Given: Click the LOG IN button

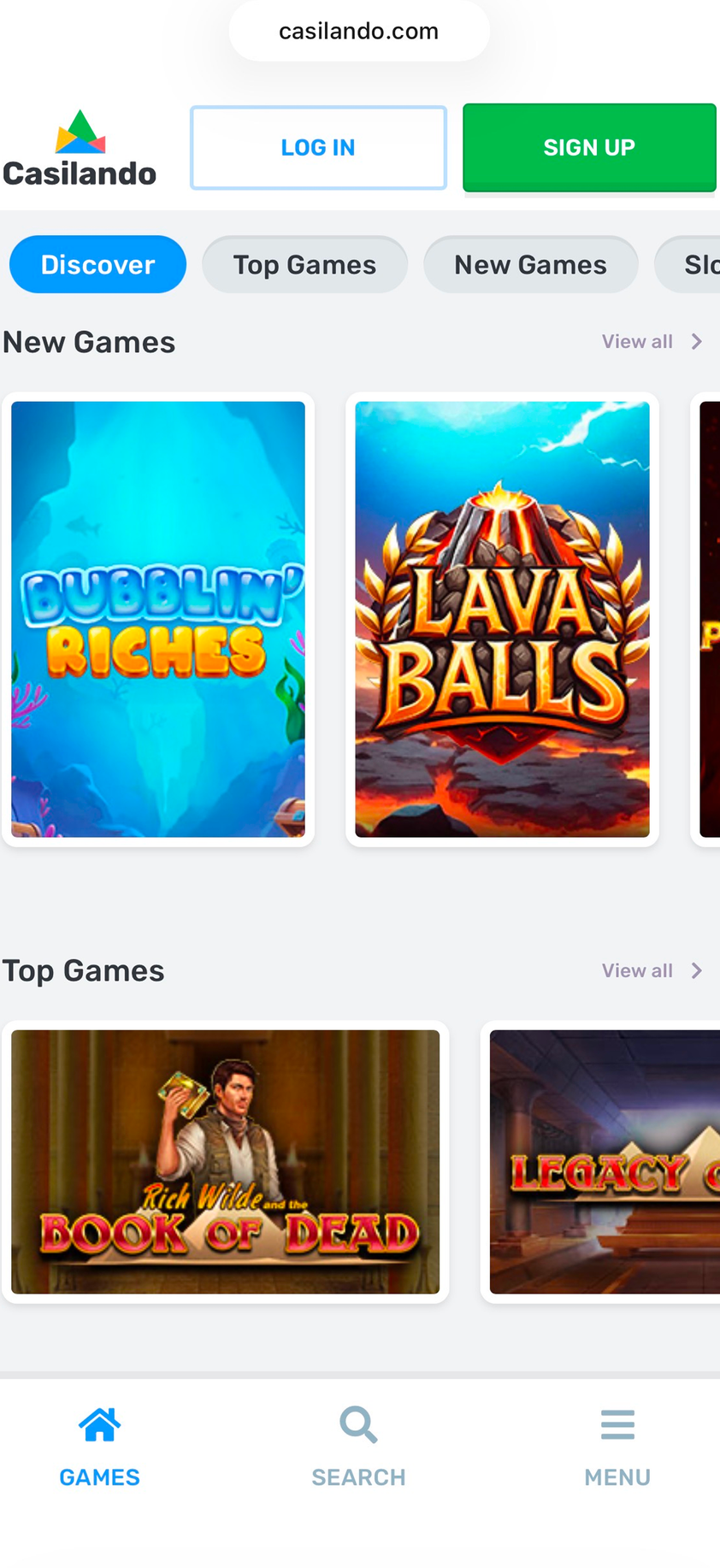Looking at the screenshot, I should tap(318, 148).
